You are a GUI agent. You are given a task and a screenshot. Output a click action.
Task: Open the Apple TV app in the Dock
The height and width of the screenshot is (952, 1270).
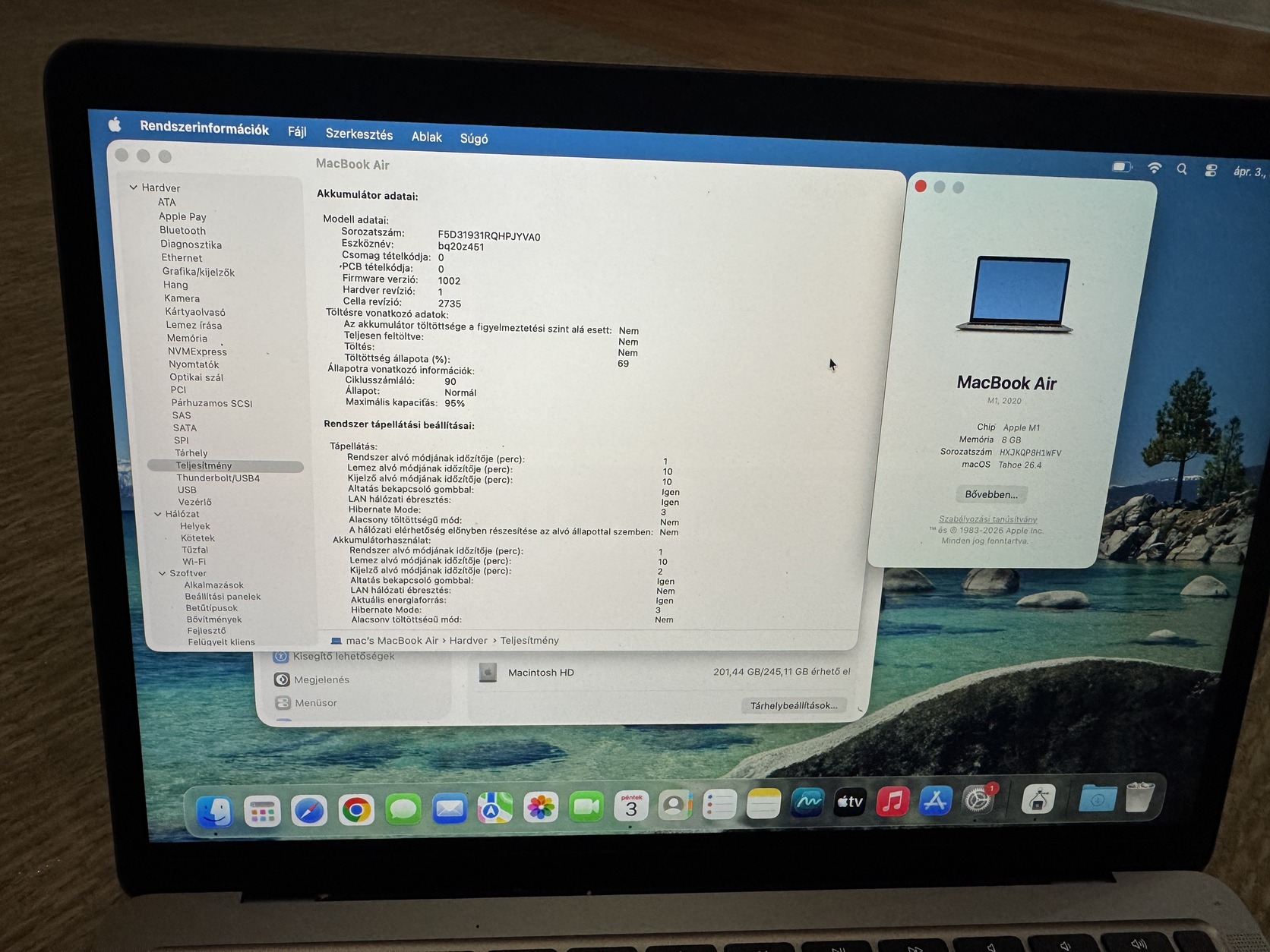[x=850, y=802]
